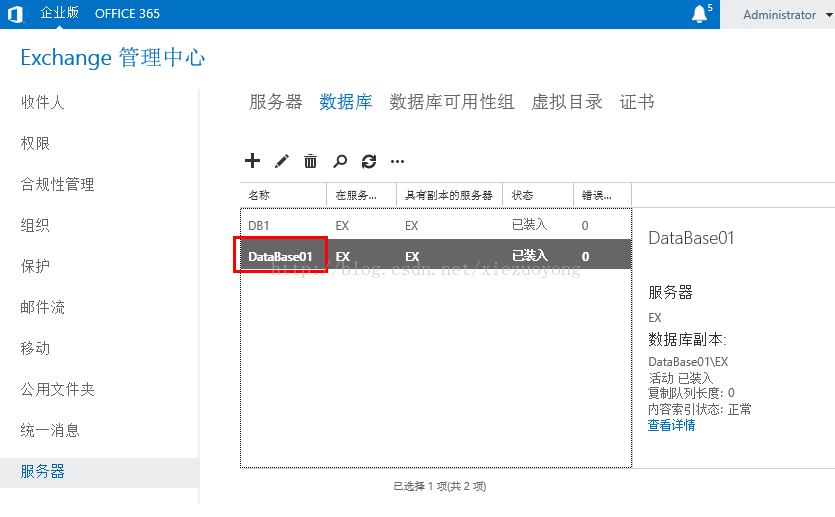The height and width of the screenshot is (517, 835).
Task: Refresh the database list
Action: point(369,161)
